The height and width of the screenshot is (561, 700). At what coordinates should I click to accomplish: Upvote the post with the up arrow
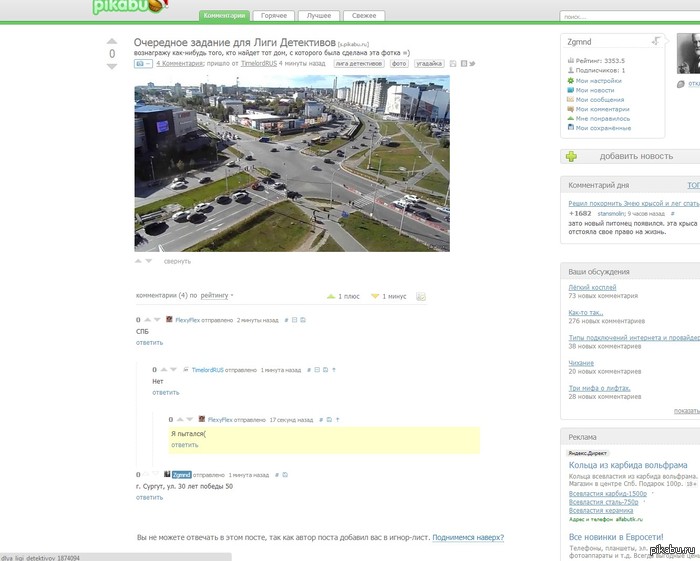[112, 42]
